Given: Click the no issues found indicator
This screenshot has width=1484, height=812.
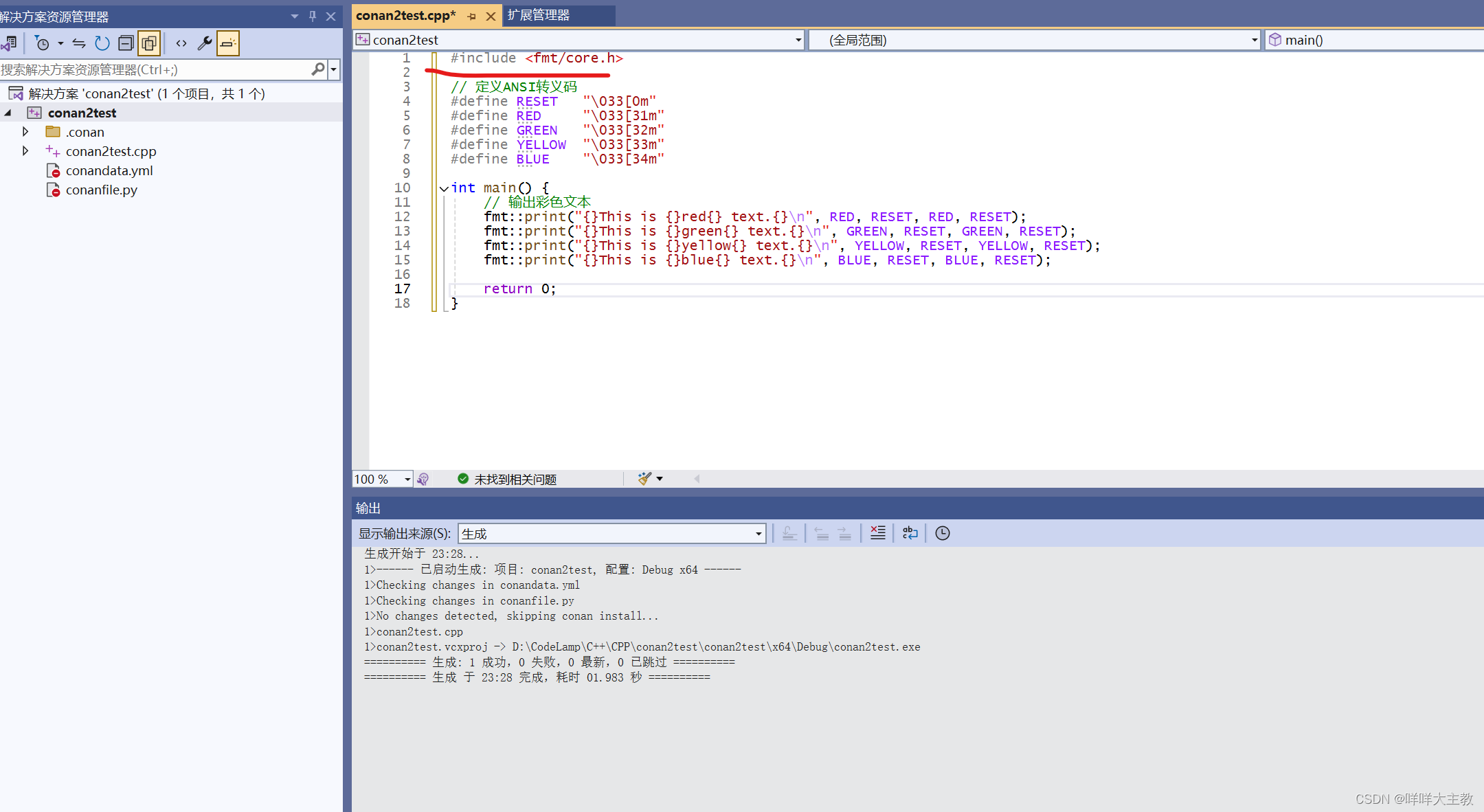Looking at the screenshot, I should [x=507, y=479].
